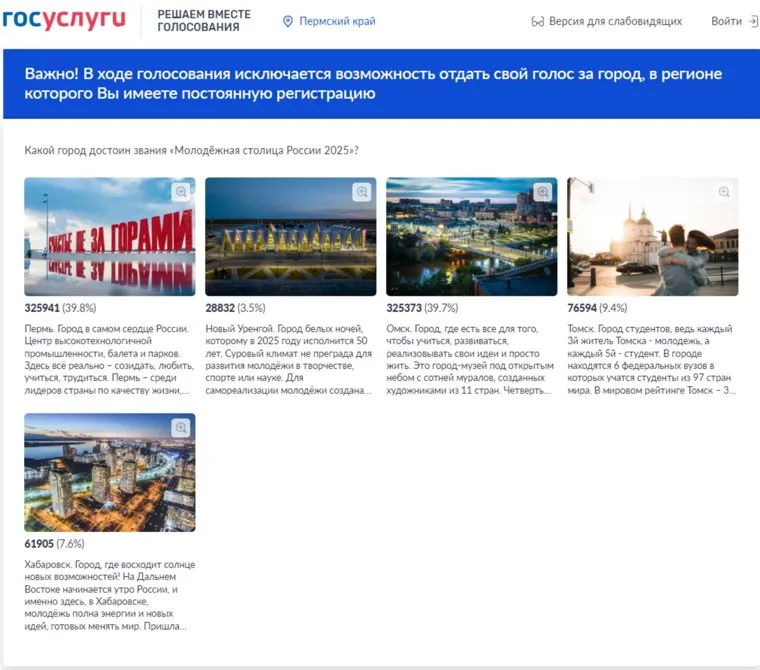This screenshot has height=670, width=760.
Task: Click the blue Важно notice banner
Action: point(380,84)
